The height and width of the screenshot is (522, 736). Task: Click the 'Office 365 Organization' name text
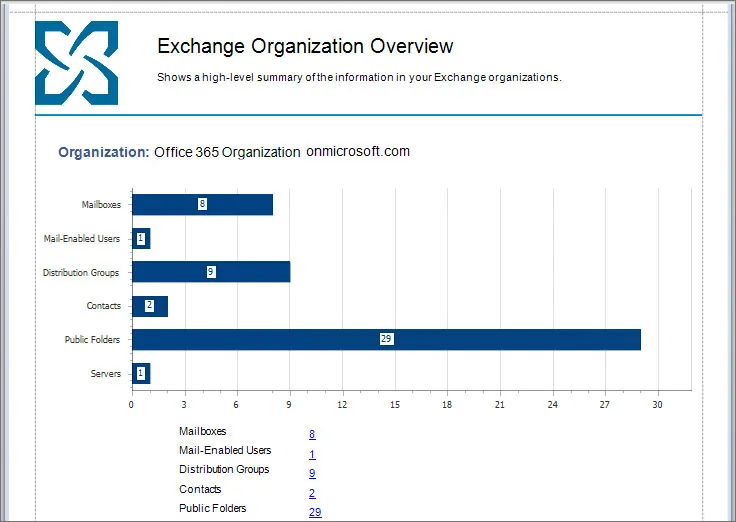227,152
